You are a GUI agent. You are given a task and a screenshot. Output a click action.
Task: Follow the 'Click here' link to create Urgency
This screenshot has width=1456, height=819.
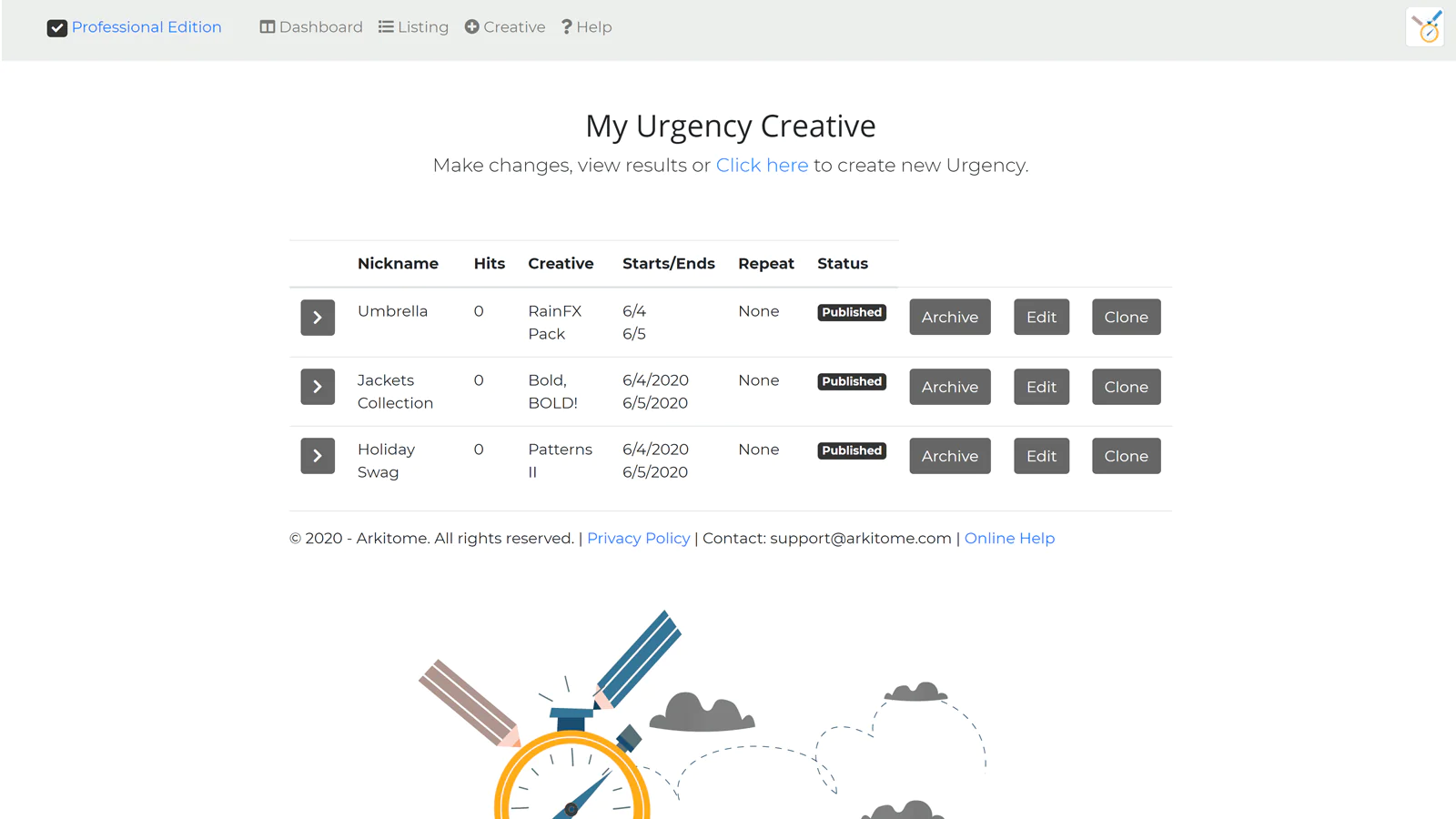[x=762, y=166]
